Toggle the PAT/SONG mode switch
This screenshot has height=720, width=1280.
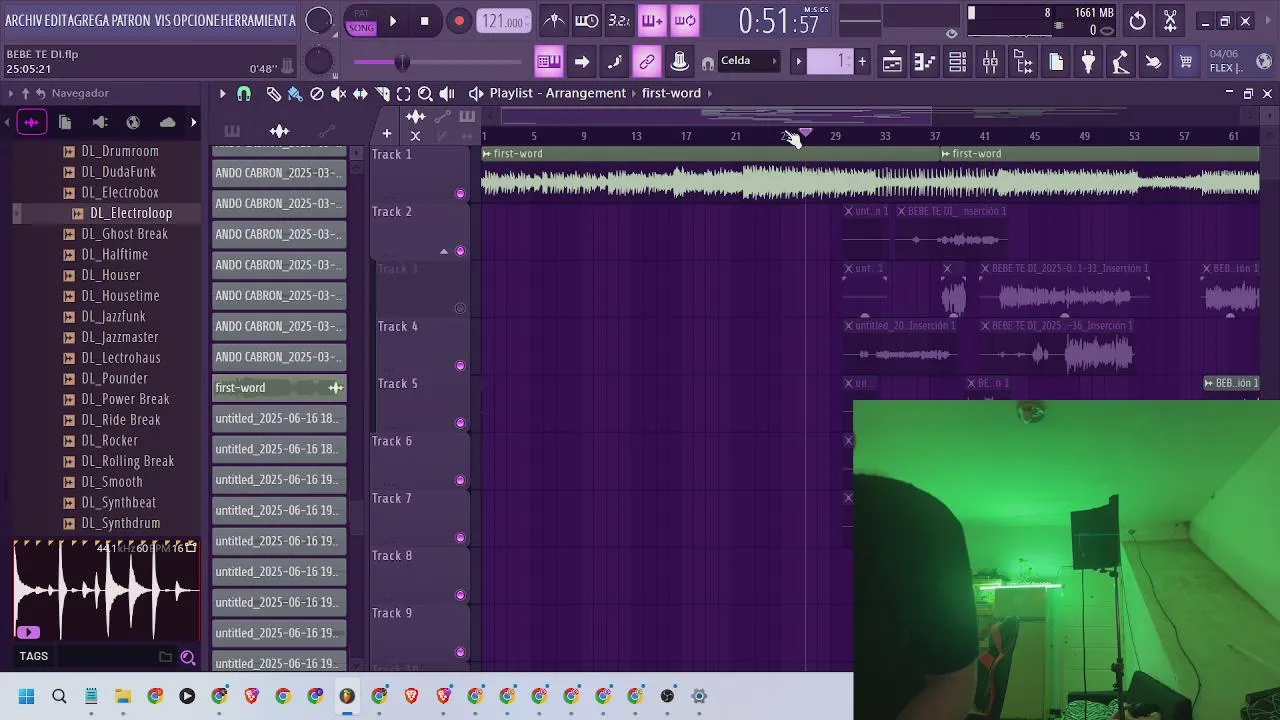pos(361,21)
